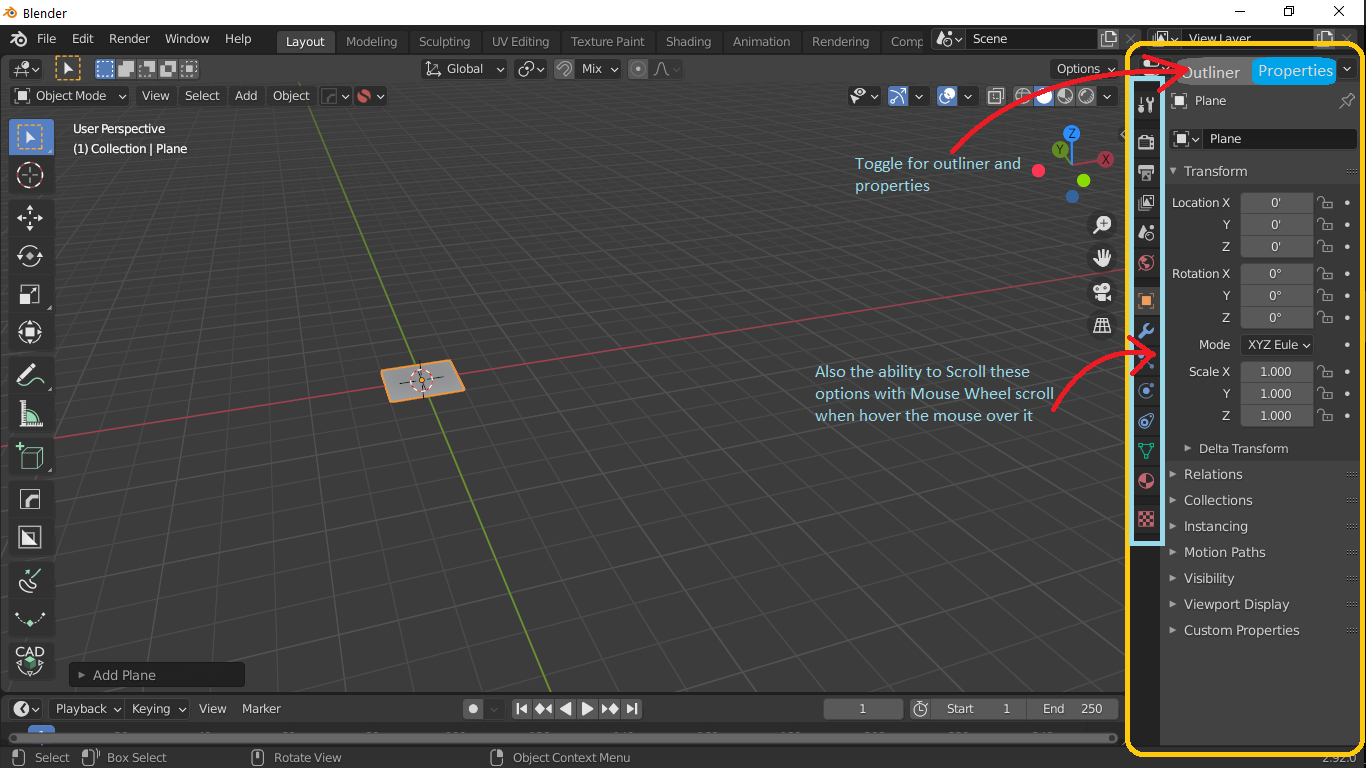Activate the Move tool
The image size is (1366, 768).
click(31, 217)
